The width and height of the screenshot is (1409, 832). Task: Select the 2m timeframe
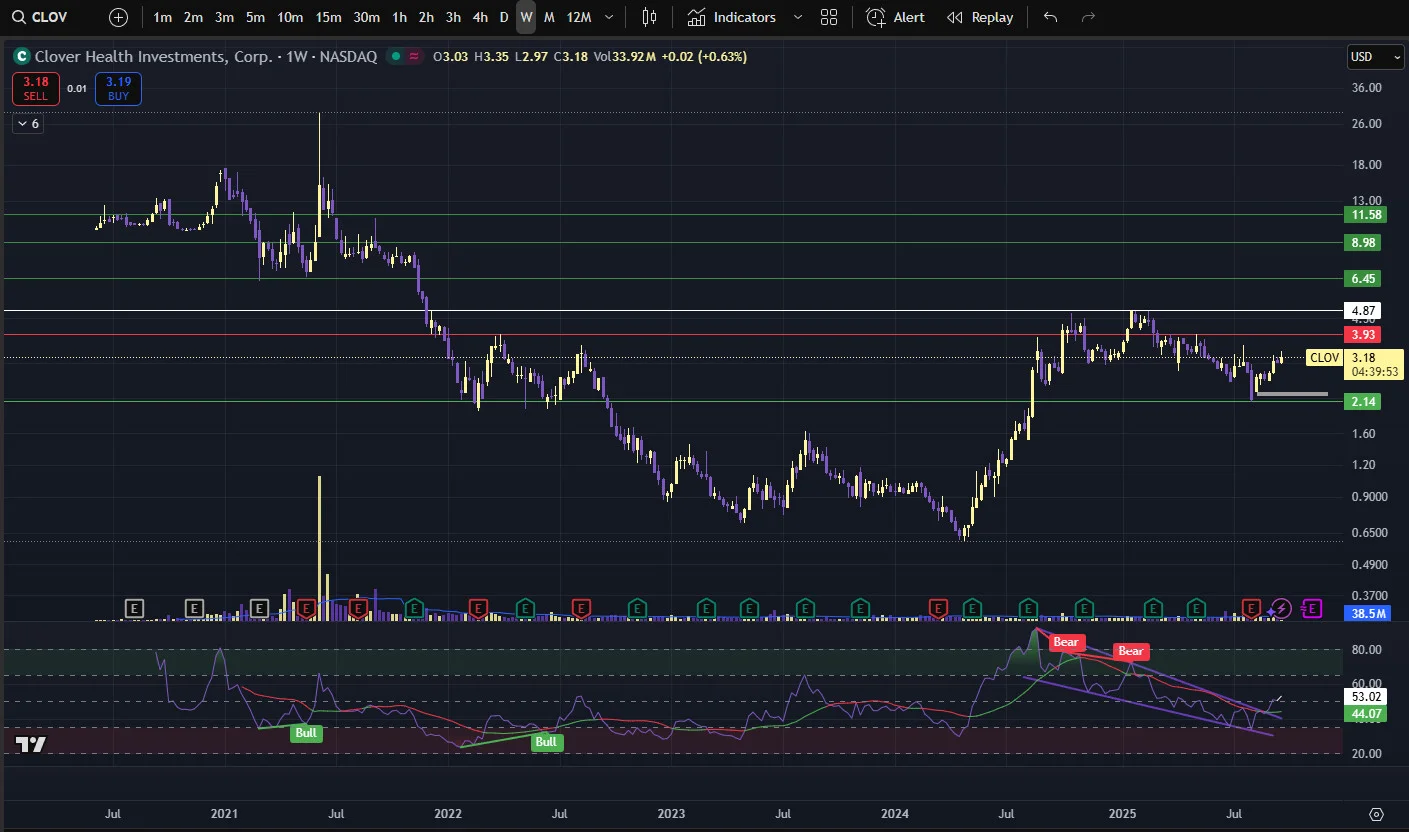[194, 17]
